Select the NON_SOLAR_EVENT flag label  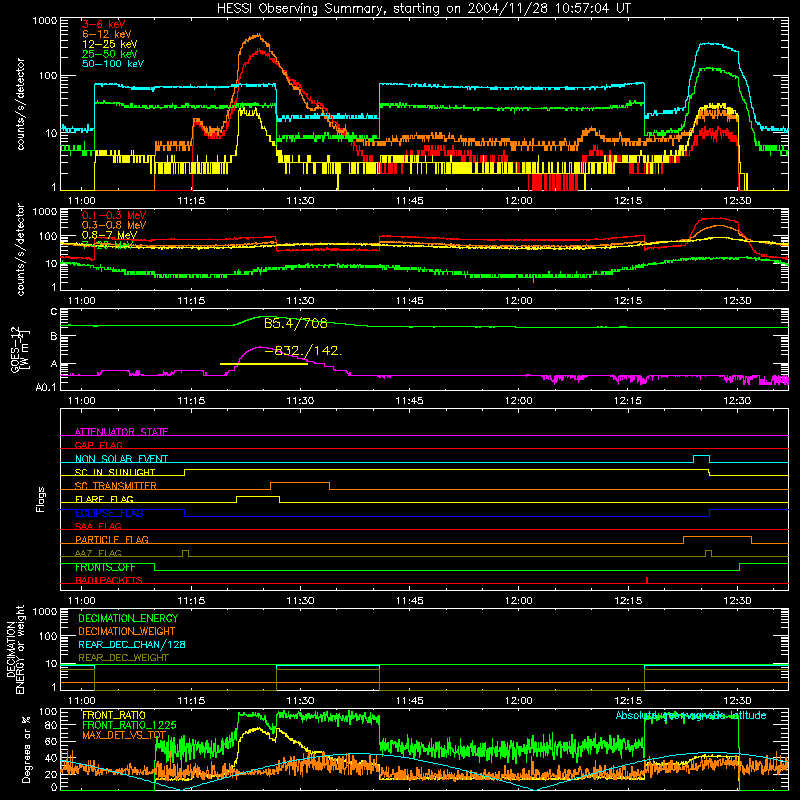tap(121, 459)
